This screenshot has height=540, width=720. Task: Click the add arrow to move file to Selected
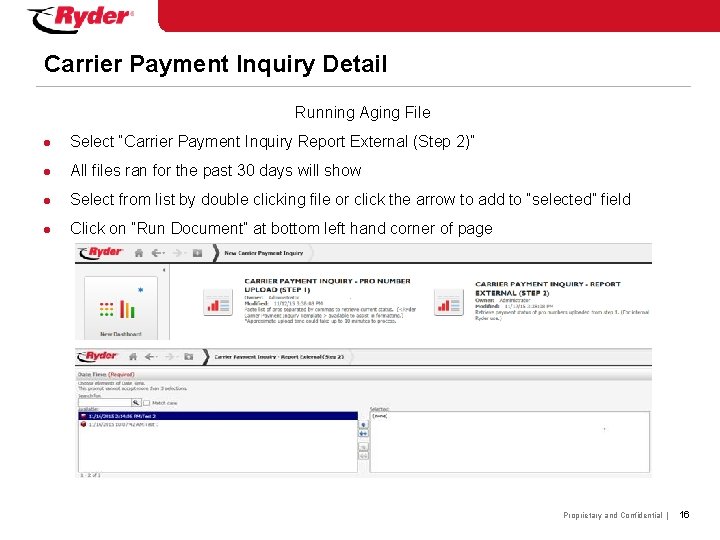363,425
